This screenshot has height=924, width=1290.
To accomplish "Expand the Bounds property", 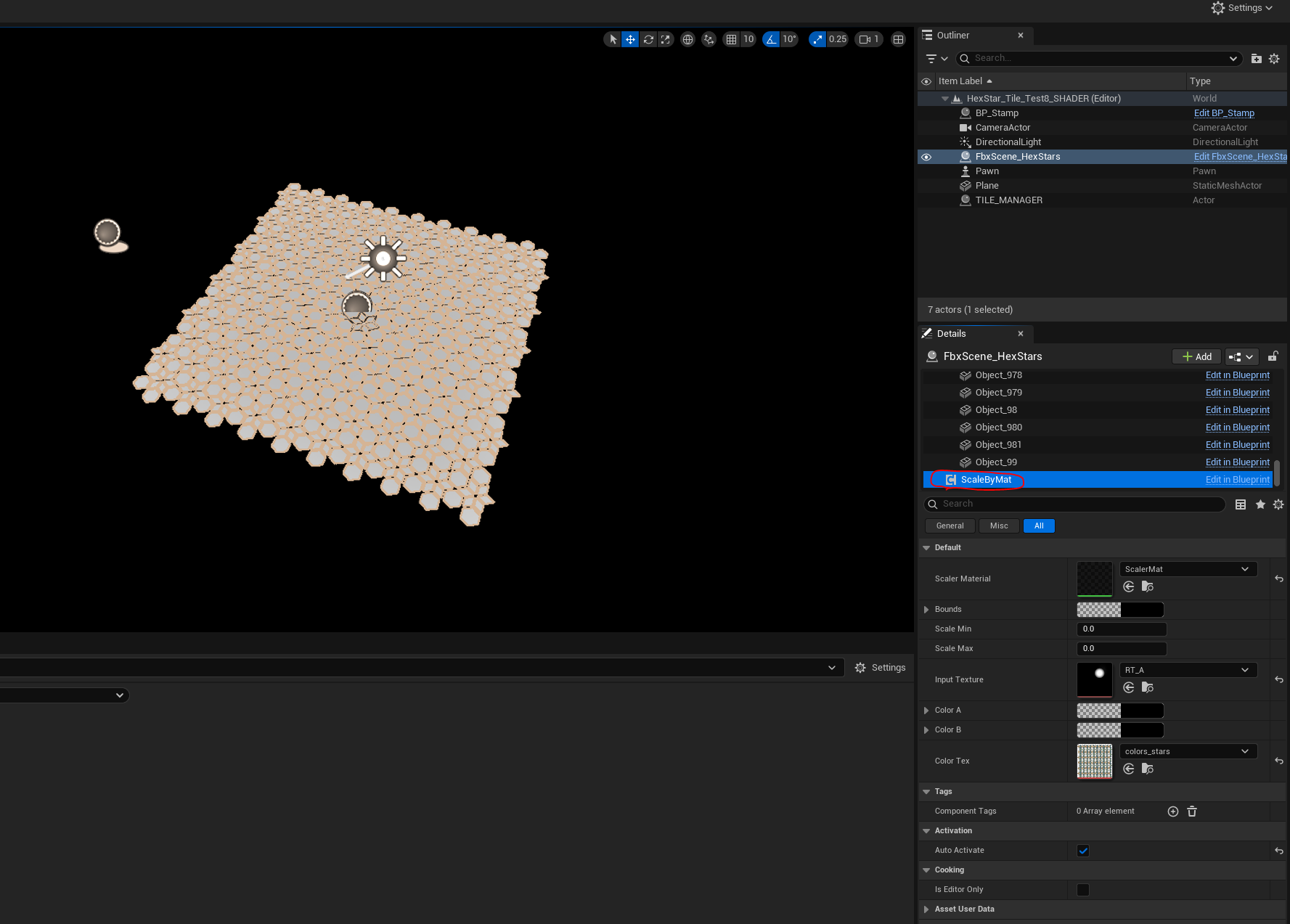I will pyautogui.click(x=926, y=610).
